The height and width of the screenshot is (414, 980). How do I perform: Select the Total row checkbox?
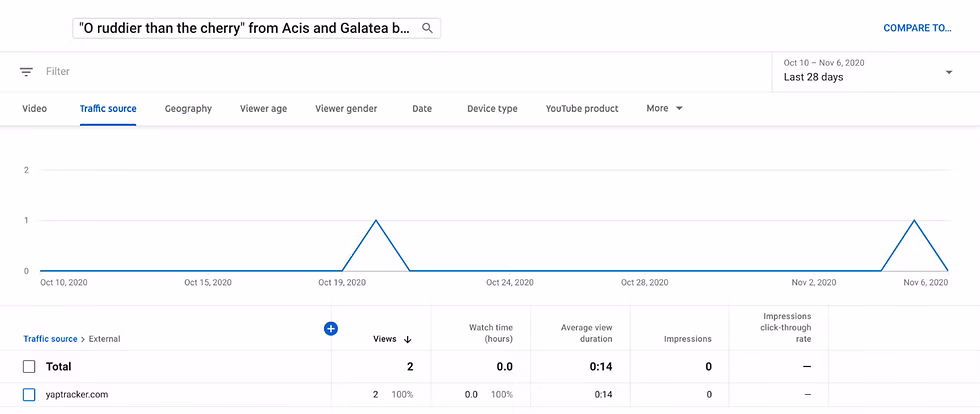[x=29, y=367]
